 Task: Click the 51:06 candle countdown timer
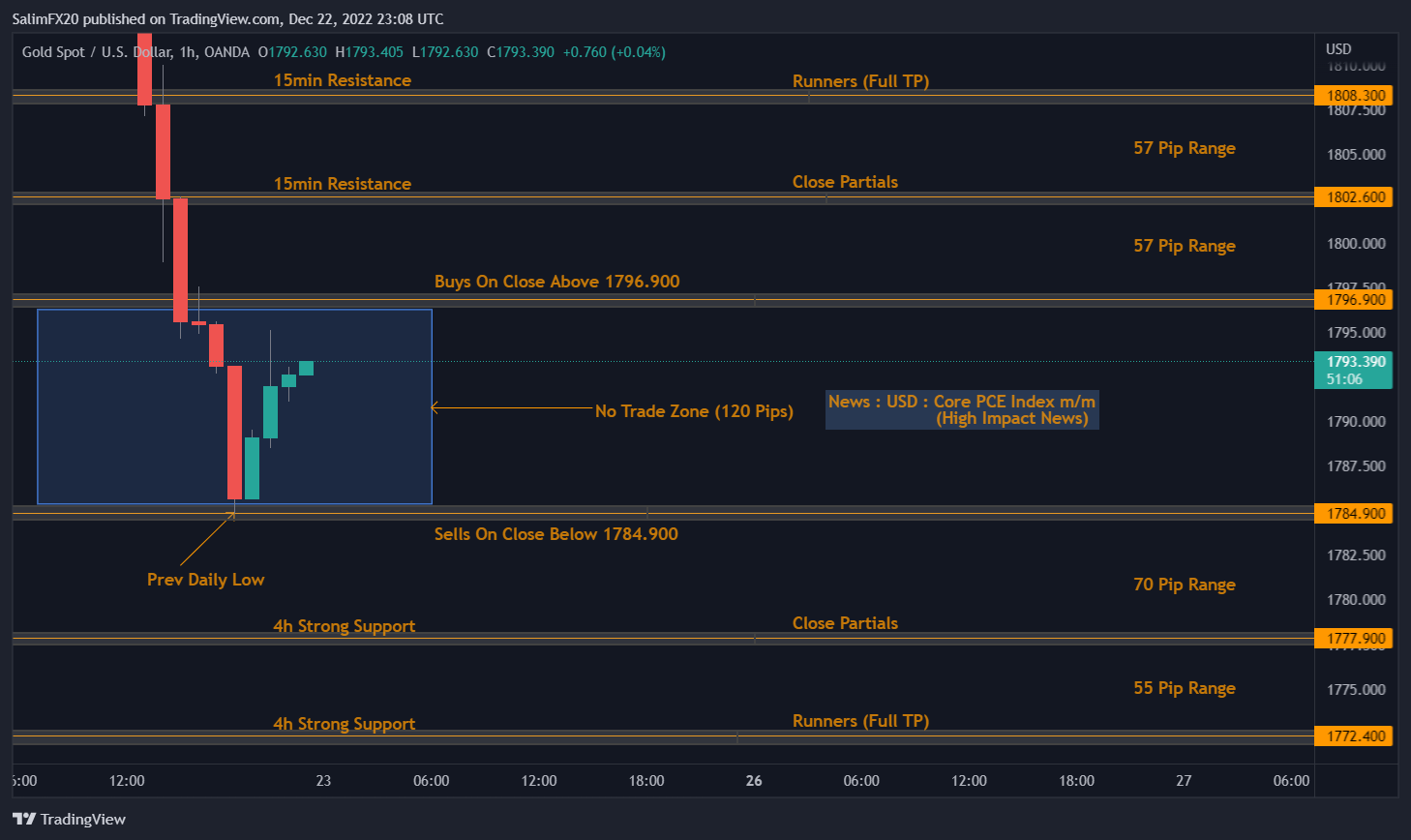pyautogui.click(x=1353, y=377)
